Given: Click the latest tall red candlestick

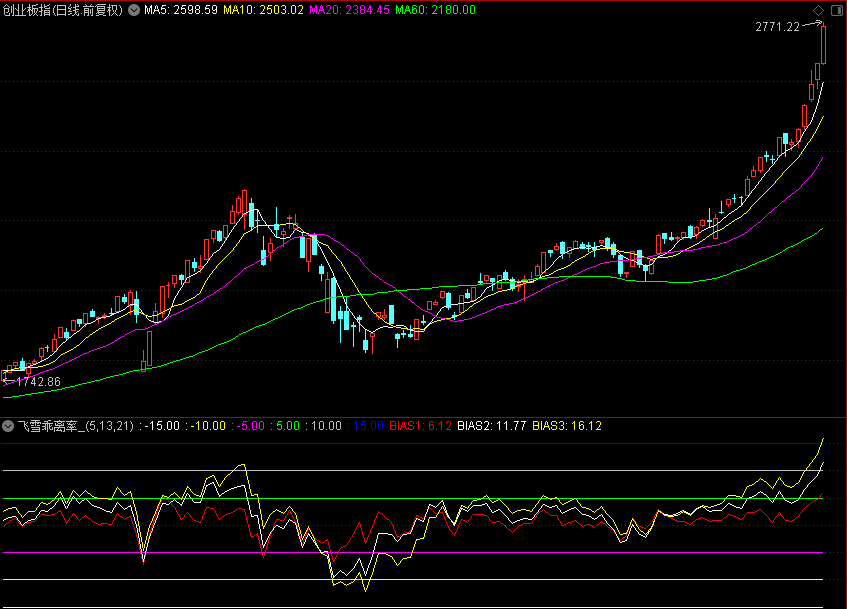Looking at the screenshot, I should coord(823,44).
